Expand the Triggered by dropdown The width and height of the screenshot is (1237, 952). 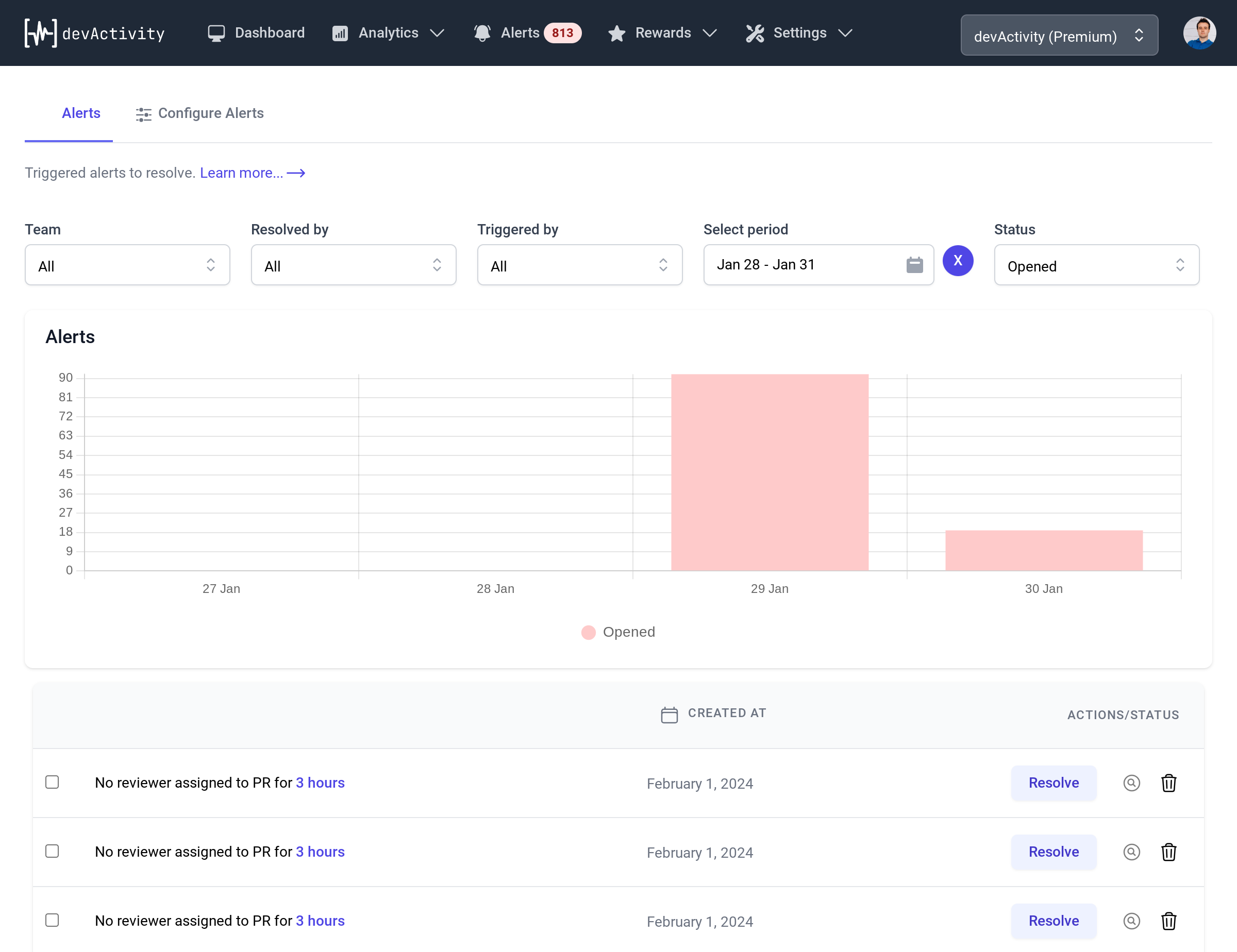click(x=579, y=265)
